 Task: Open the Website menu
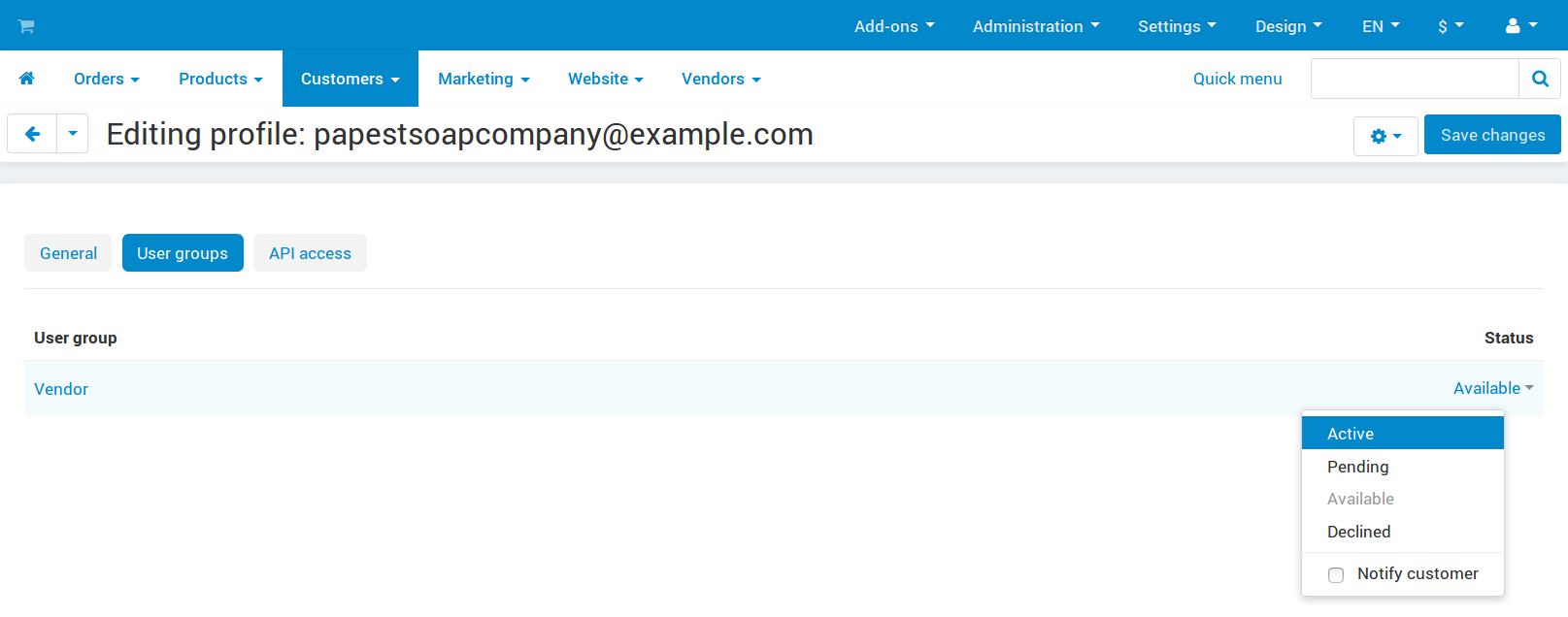pyautogui.click(x=606, y=79)
